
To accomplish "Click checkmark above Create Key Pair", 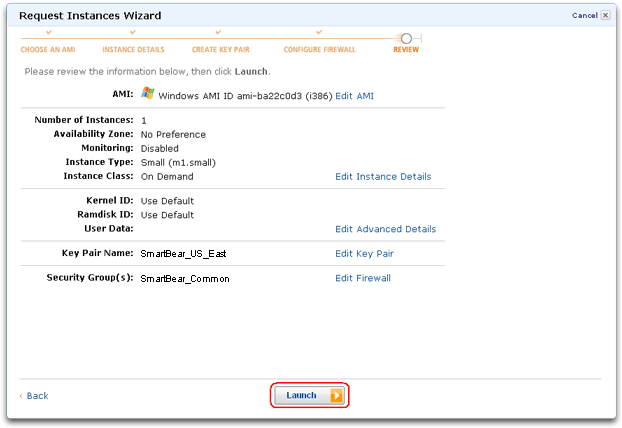I will click(x=218, y=32).
